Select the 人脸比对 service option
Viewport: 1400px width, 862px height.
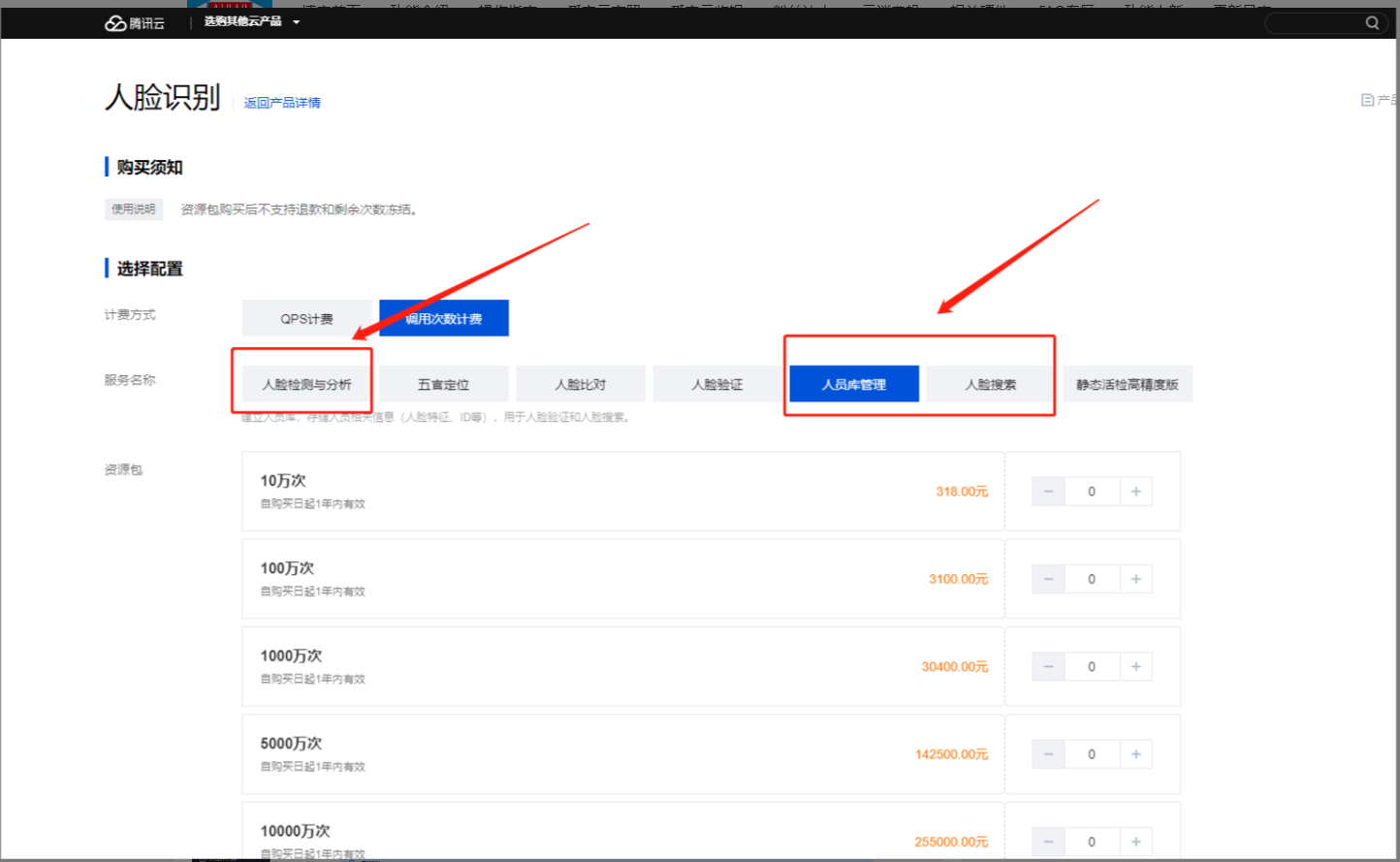(581, 384)
